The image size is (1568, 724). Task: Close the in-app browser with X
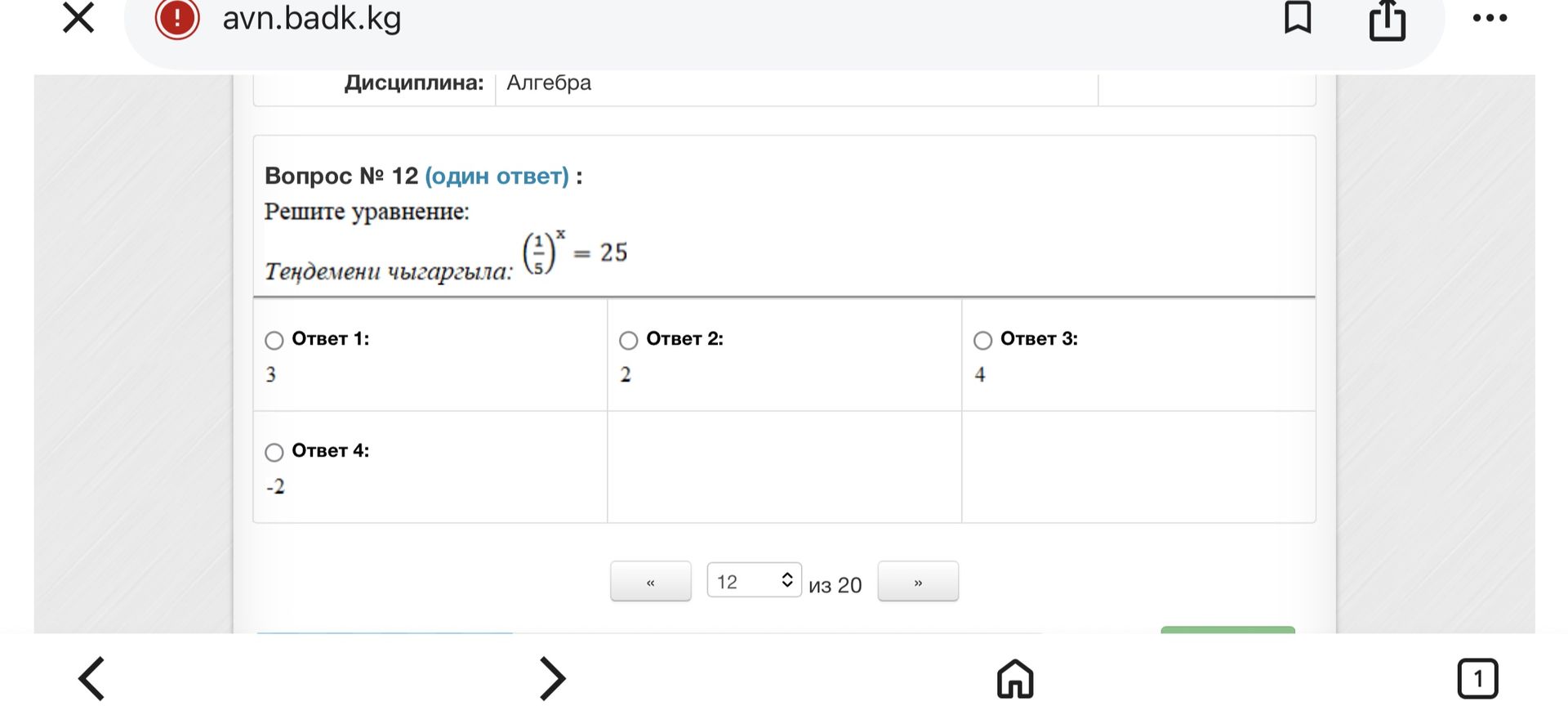pyautogui.click(x=78, y=17)
